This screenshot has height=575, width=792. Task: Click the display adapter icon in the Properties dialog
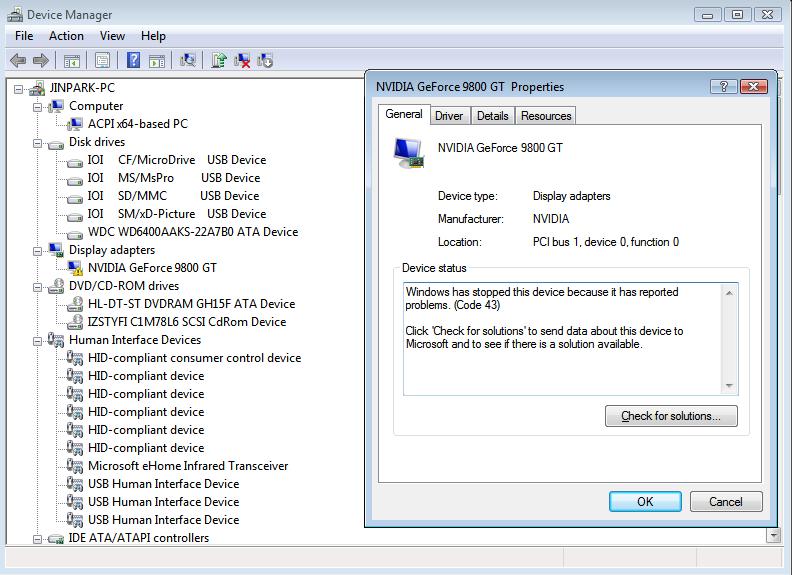(x=409, y=153)
